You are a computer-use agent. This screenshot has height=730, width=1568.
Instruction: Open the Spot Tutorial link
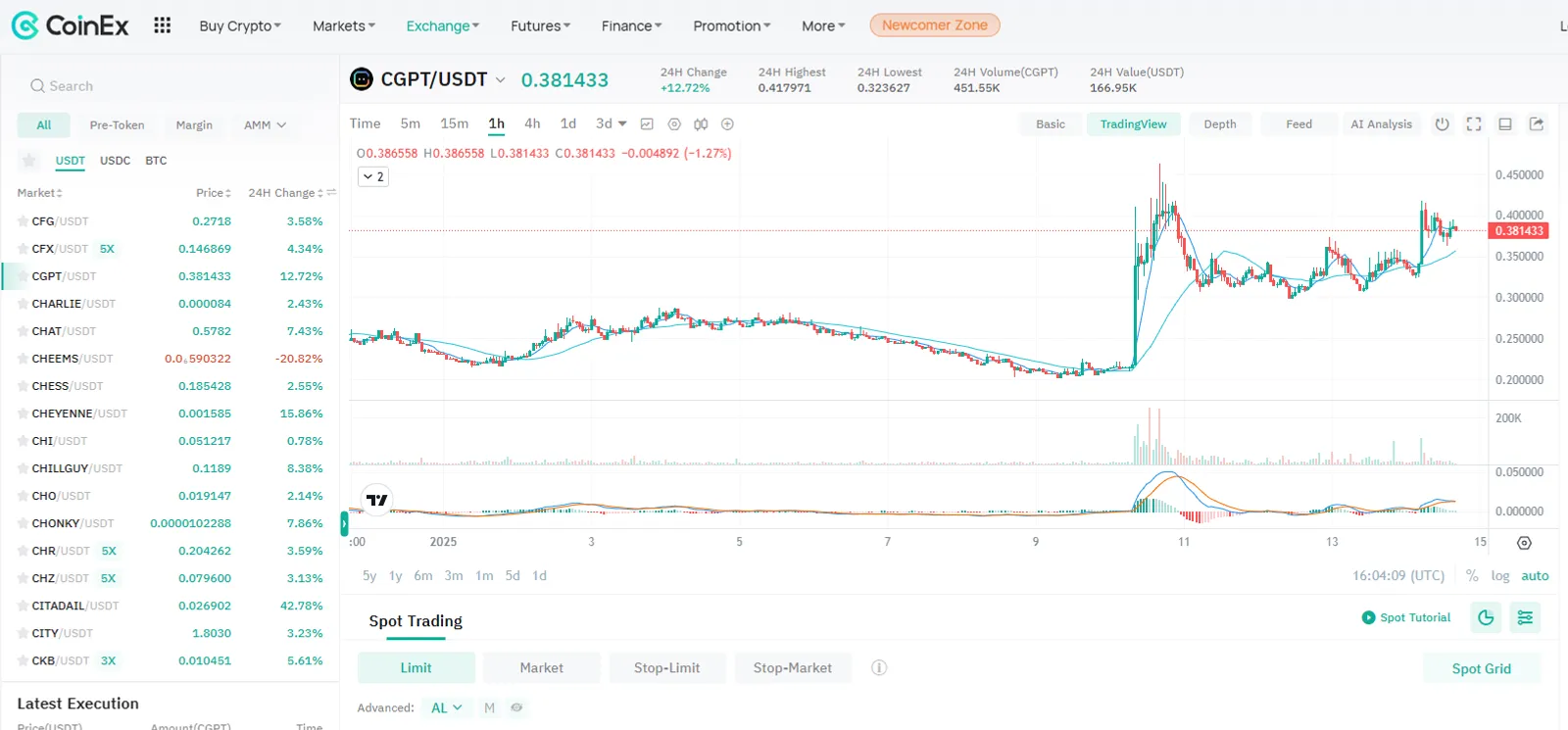coord(1406,617)
